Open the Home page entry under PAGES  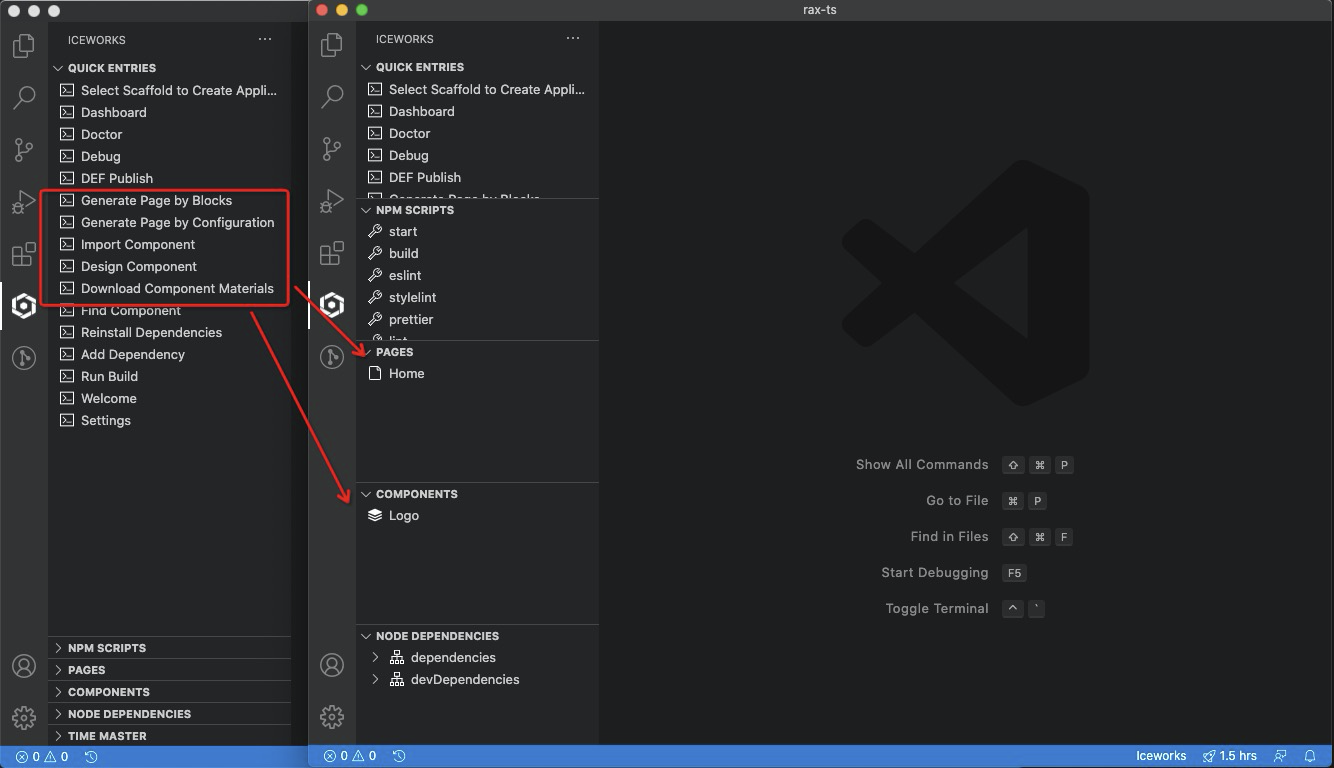click(x=404, y=373)
